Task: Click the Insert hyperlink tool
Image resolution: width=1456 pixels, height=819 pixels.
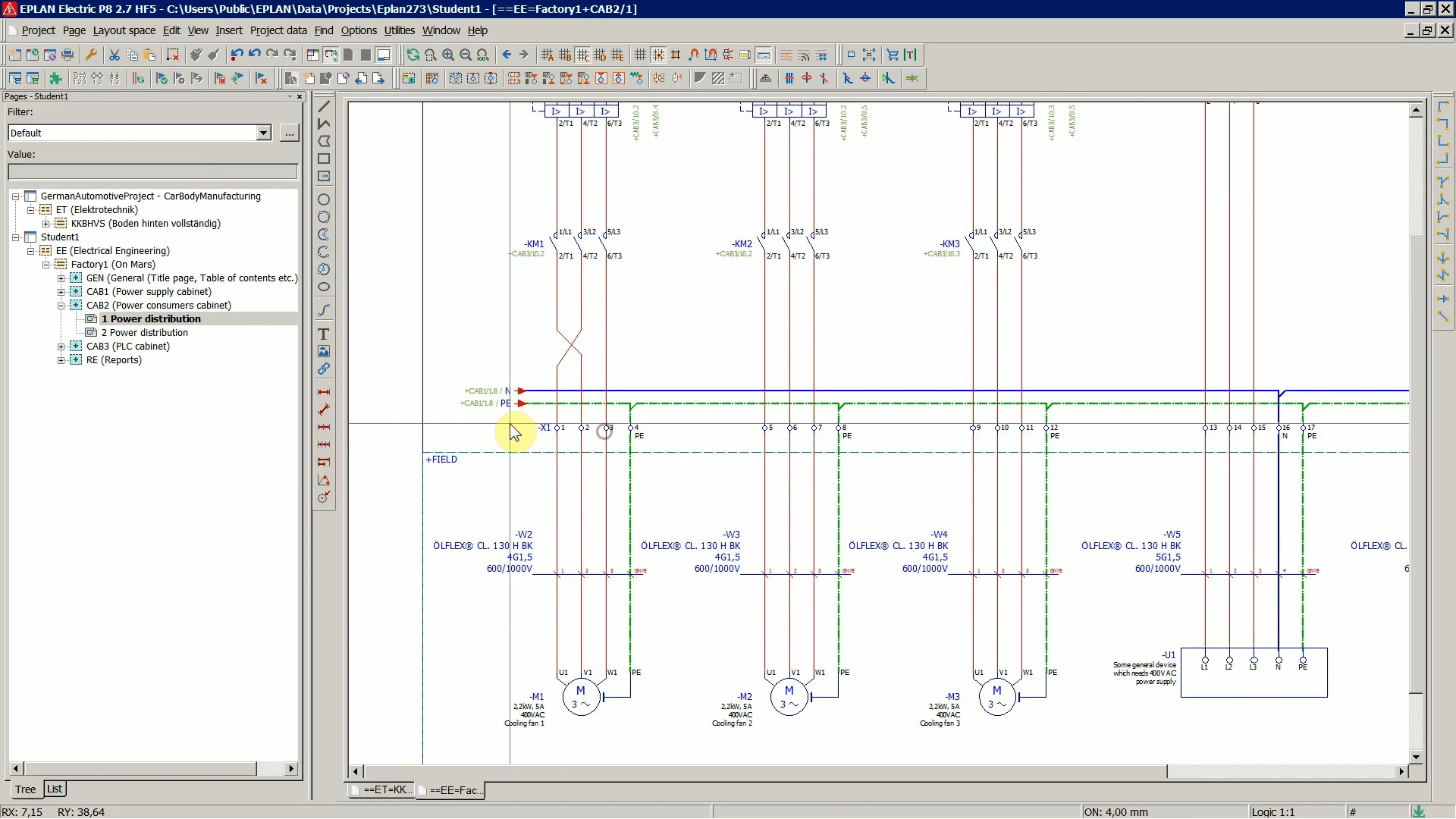Action: pos(324,369)
